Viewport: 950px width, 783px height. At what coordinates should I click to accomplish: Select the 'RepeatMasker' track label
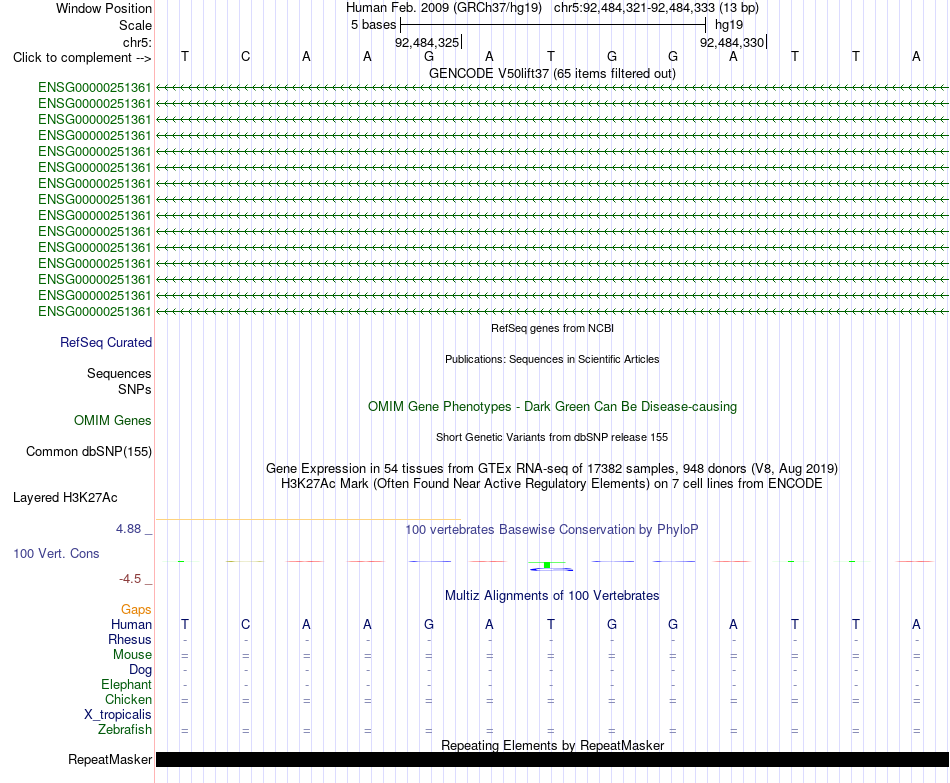[x=110, y=759]
